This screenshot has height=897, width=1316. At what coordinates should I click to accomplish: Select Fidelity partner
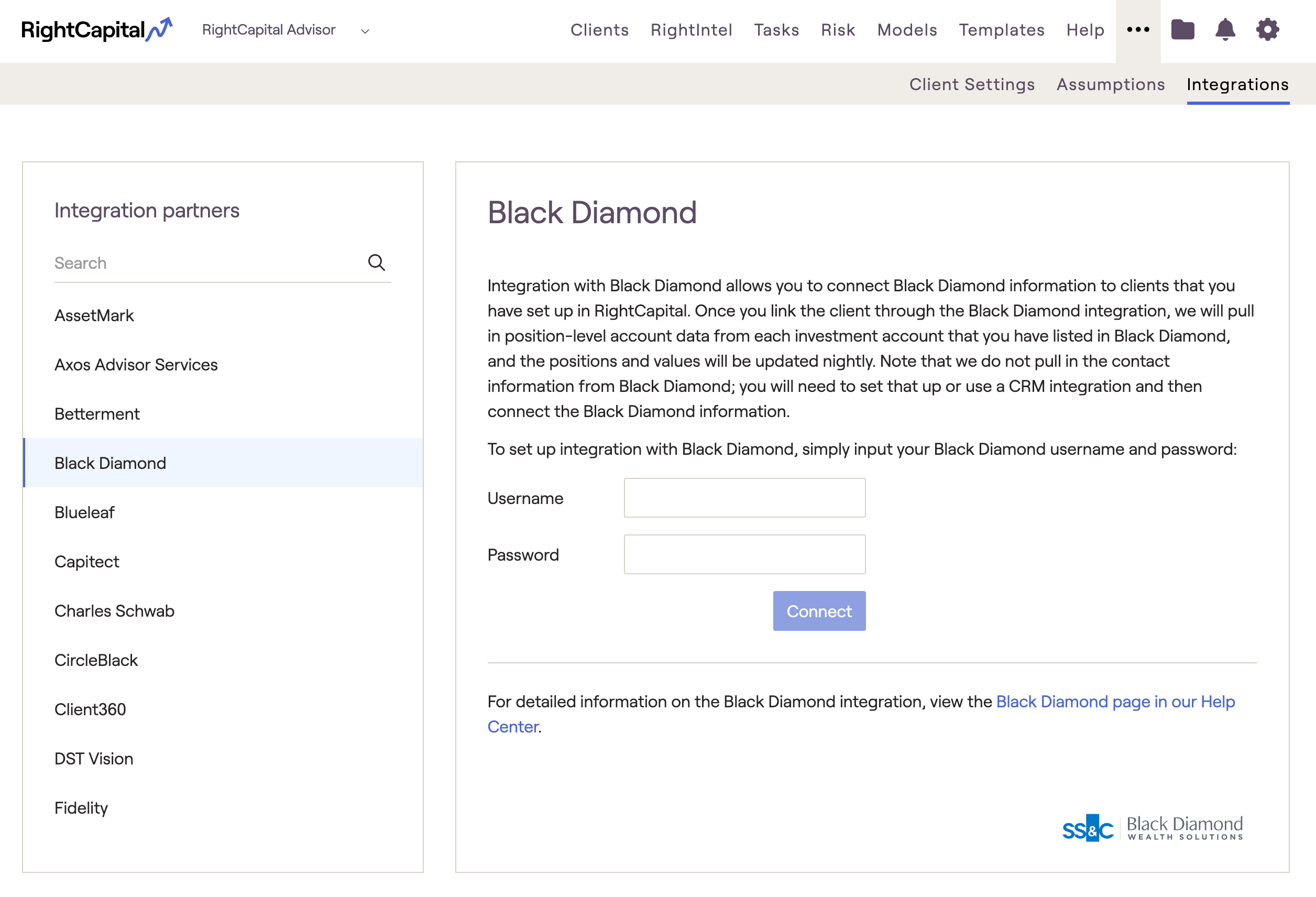tap(223, 808)
